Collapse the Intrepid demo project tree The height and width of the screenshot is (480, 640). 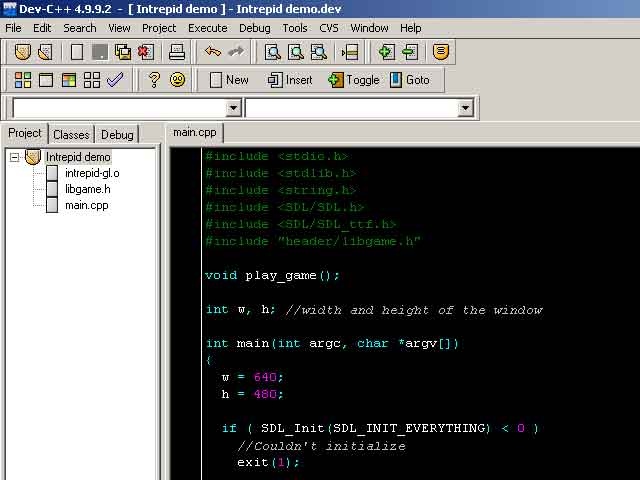click(15, 157)
